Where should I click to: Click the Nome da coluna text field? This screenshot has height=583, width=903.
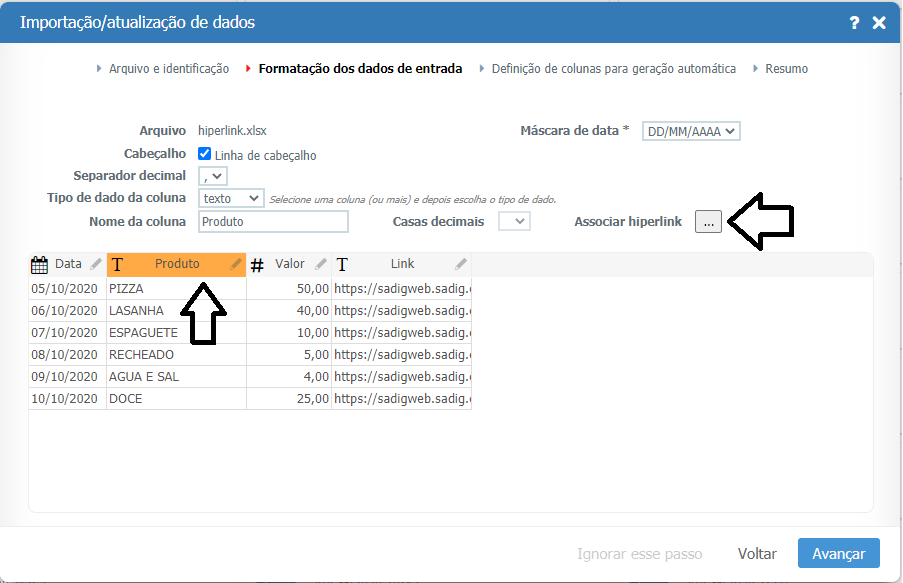[x=273, y=221]
